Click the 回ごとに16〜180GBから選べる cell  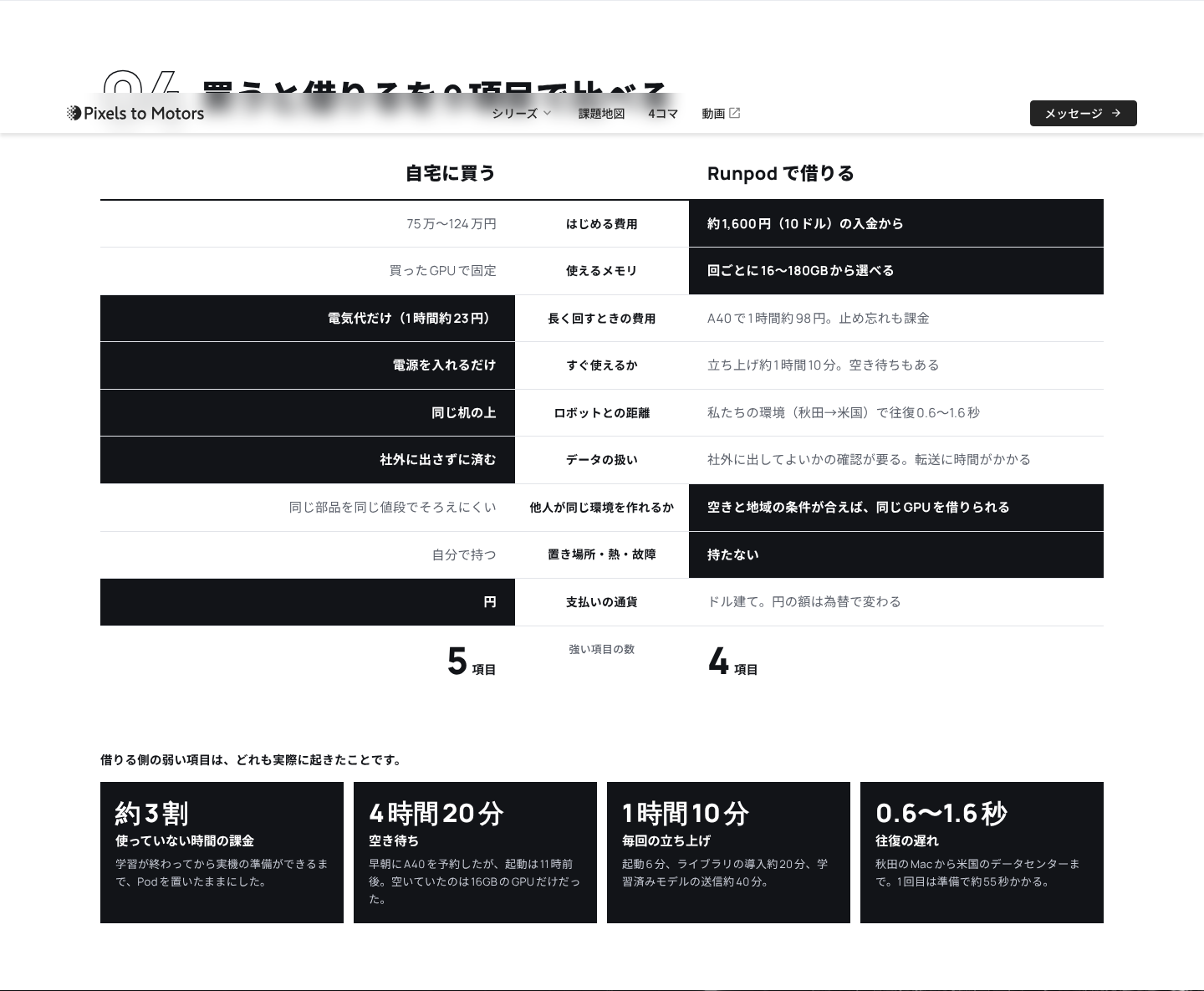point(896,271)
